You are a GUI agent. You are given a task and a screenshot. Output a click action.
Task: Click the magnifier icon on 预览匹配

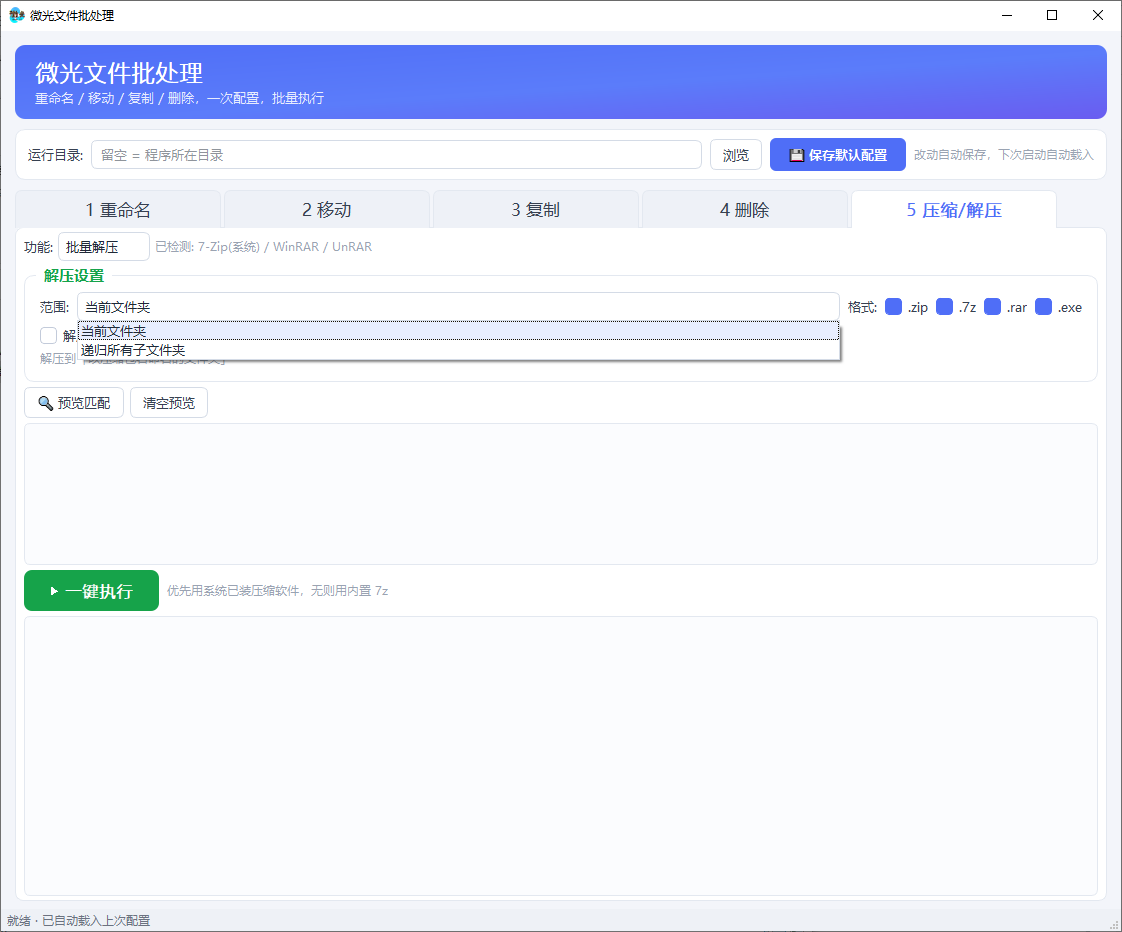(x=45, y=403)
